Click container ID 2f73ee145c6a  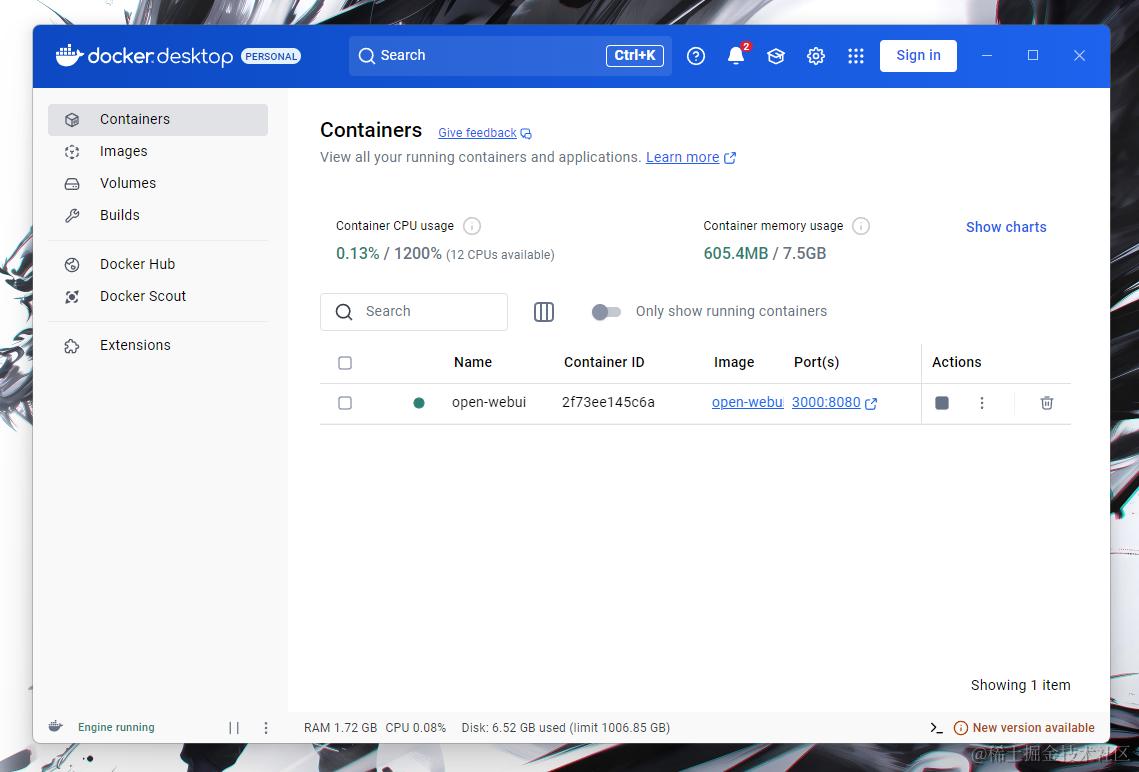point(608,402)
